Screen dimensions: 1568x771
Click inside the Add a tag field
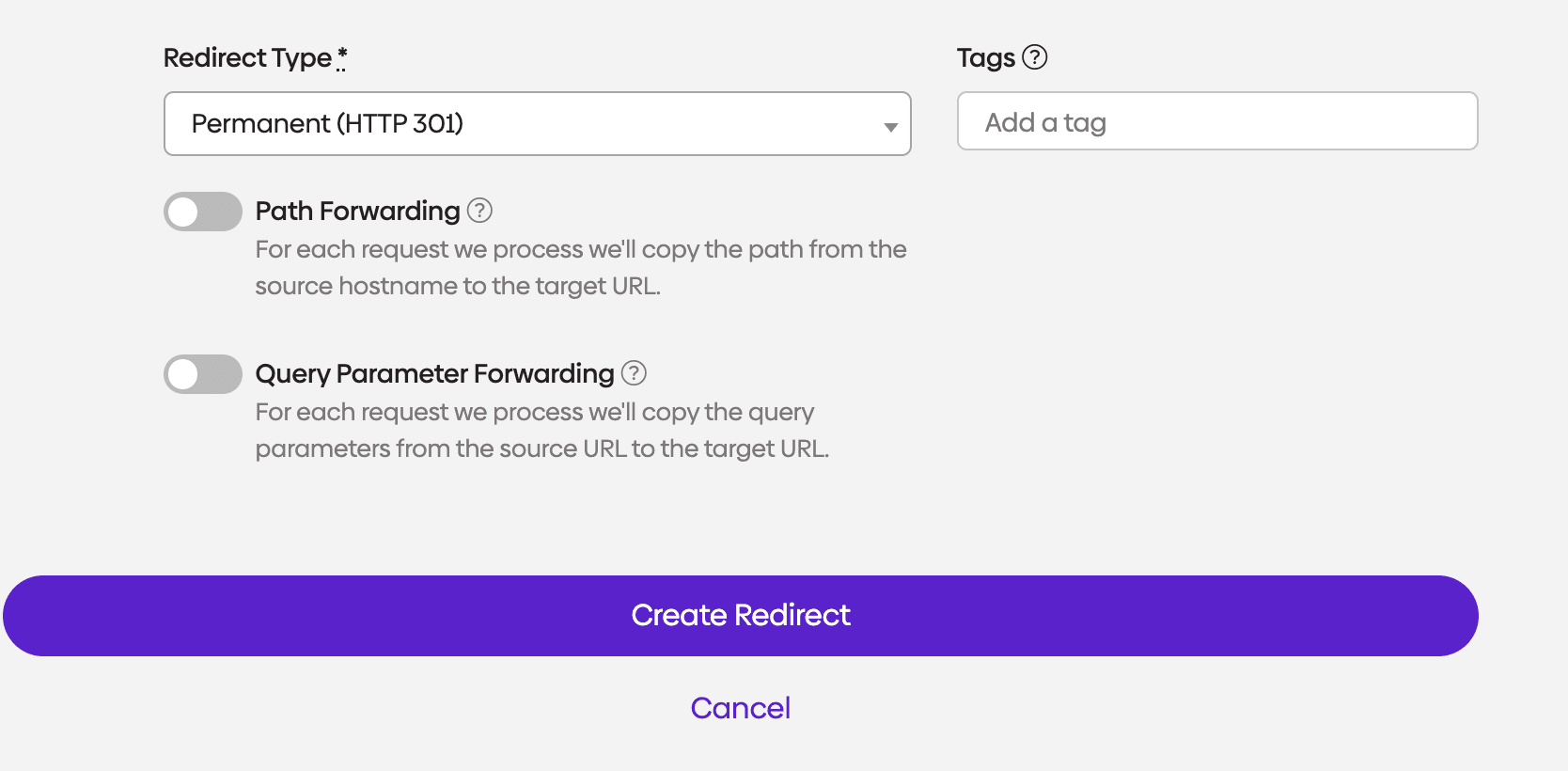(1216, 121)
